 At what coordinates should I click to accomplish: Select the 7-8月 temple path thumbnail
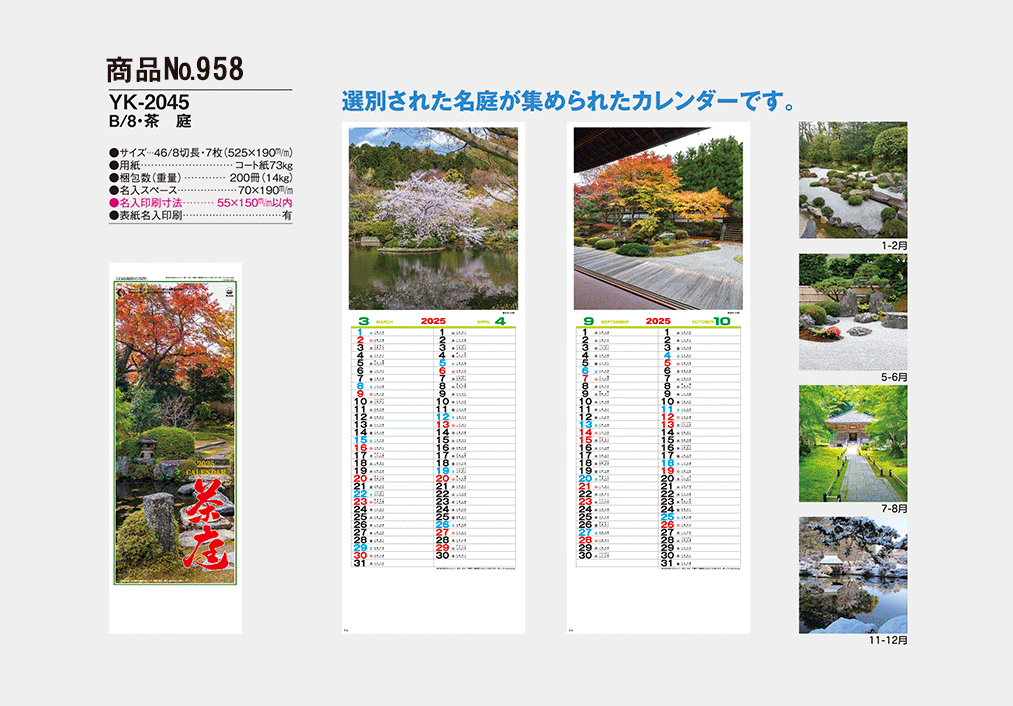tap(852, 443)
